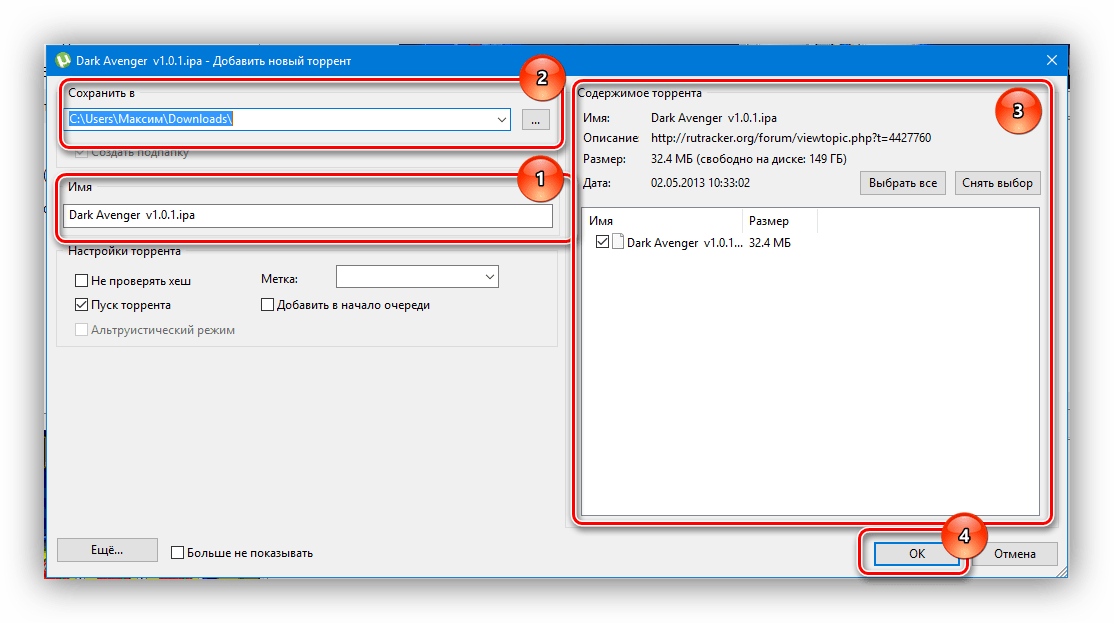Toggle the 'Альтруистический режим' checkbox

point(82,330)
